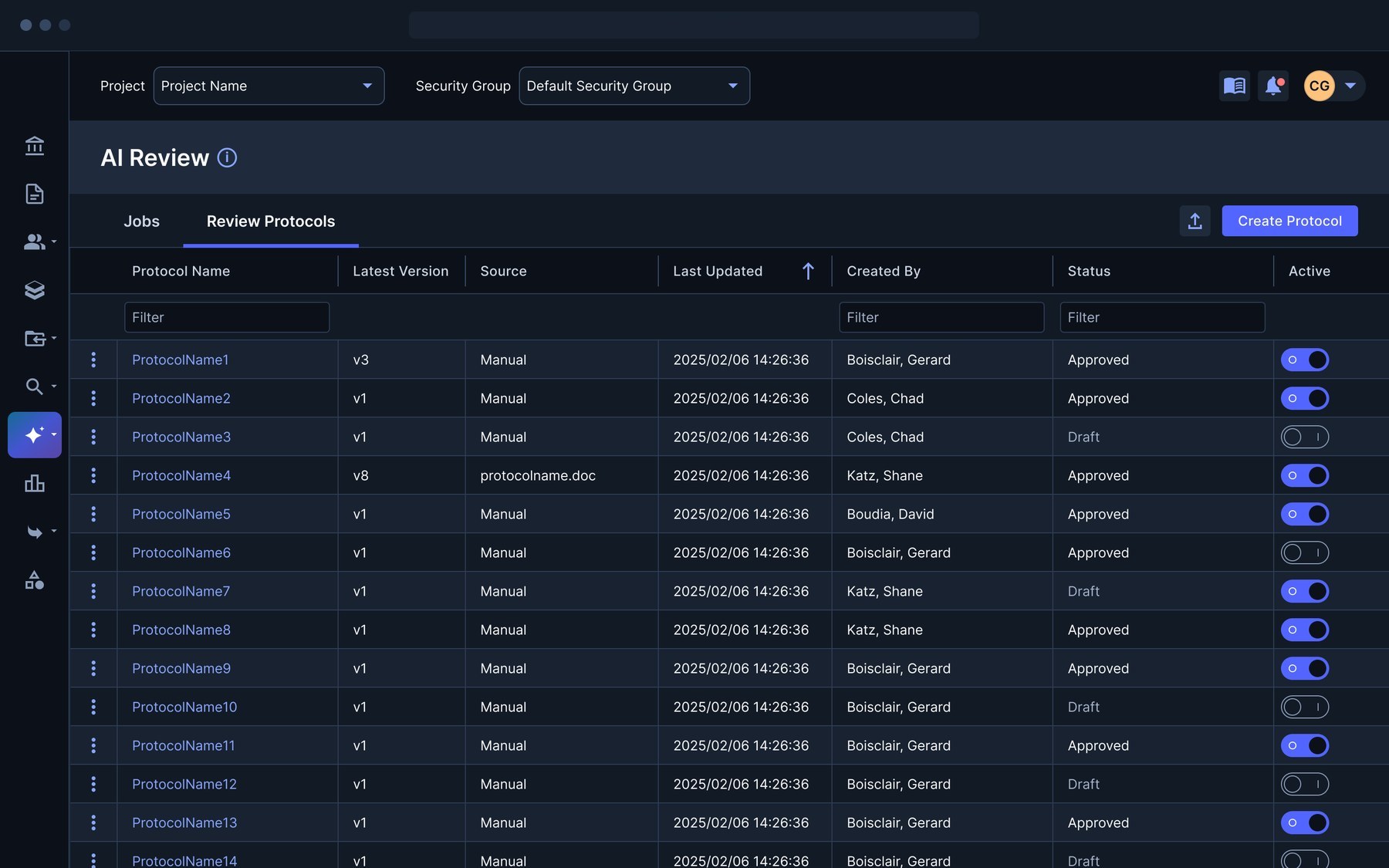The width and height of the screenshot is (1389, 868).
Task: Disable Active switch for ProtocolName7
Action: click(x=1305, y=591)
